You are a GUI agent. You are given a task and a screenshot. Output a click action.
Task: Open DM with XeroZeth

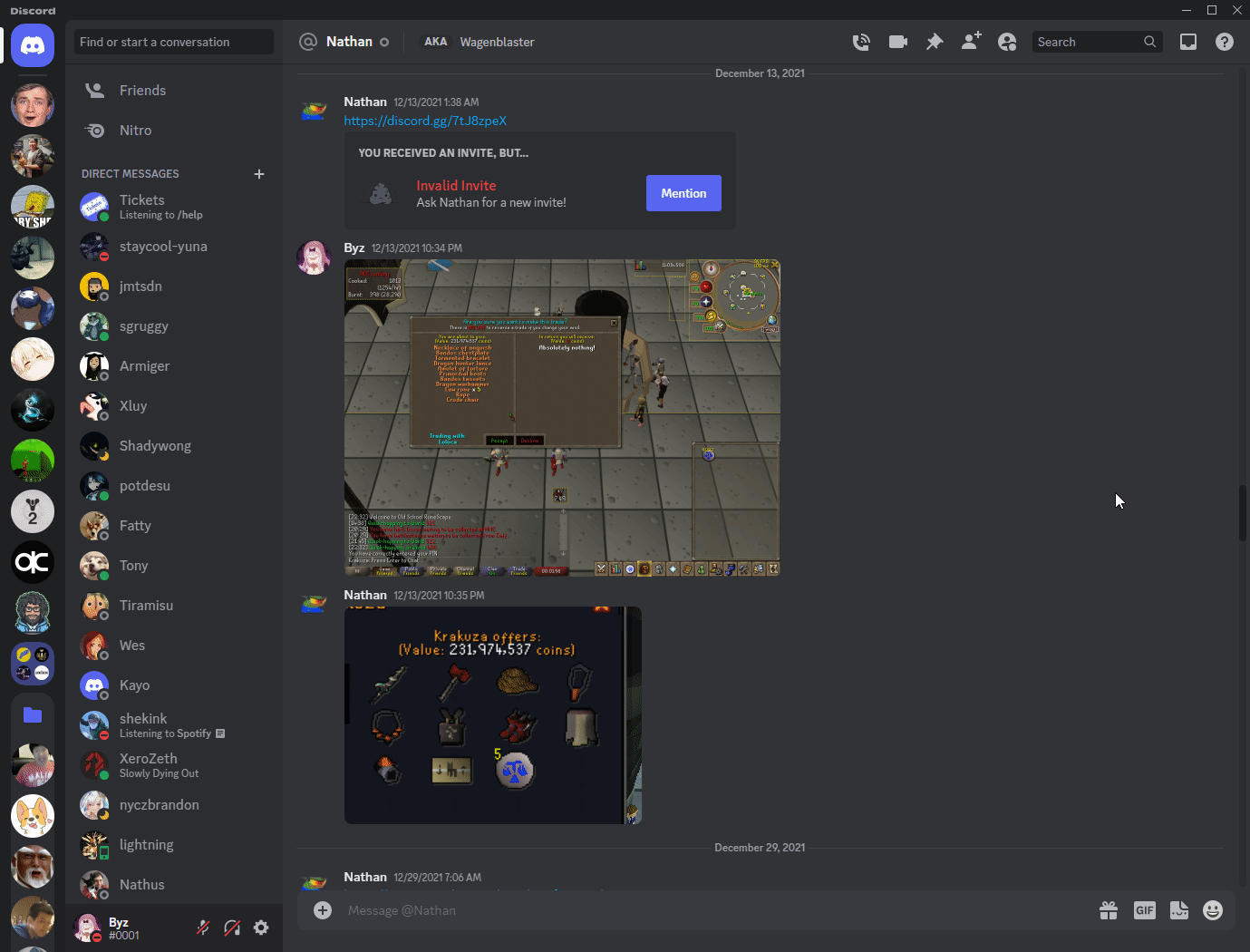(x=174, y=765)
